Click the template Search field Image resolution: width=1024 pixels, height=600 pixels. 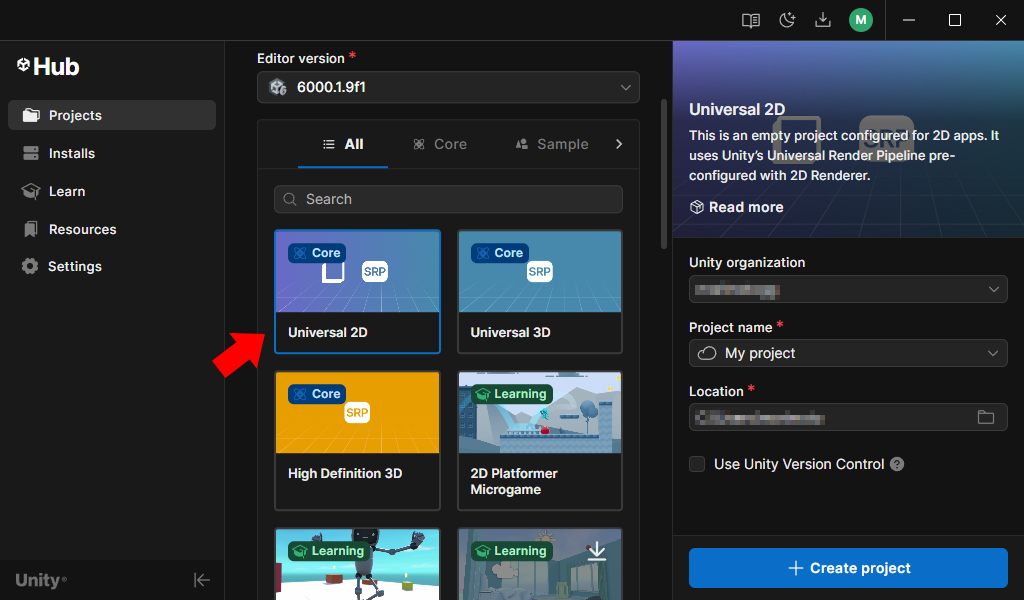[448, 199]
